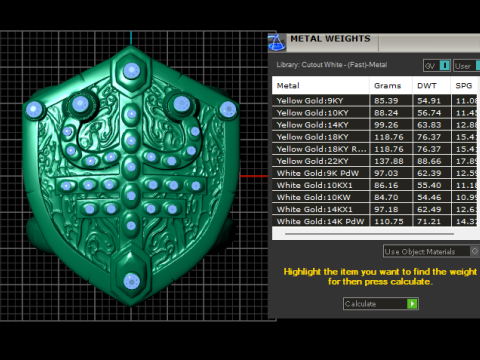Screen dimensions: 480x360
Task: Click the horizontal scrollbar under the metals table
Action: tap(369, 234)
